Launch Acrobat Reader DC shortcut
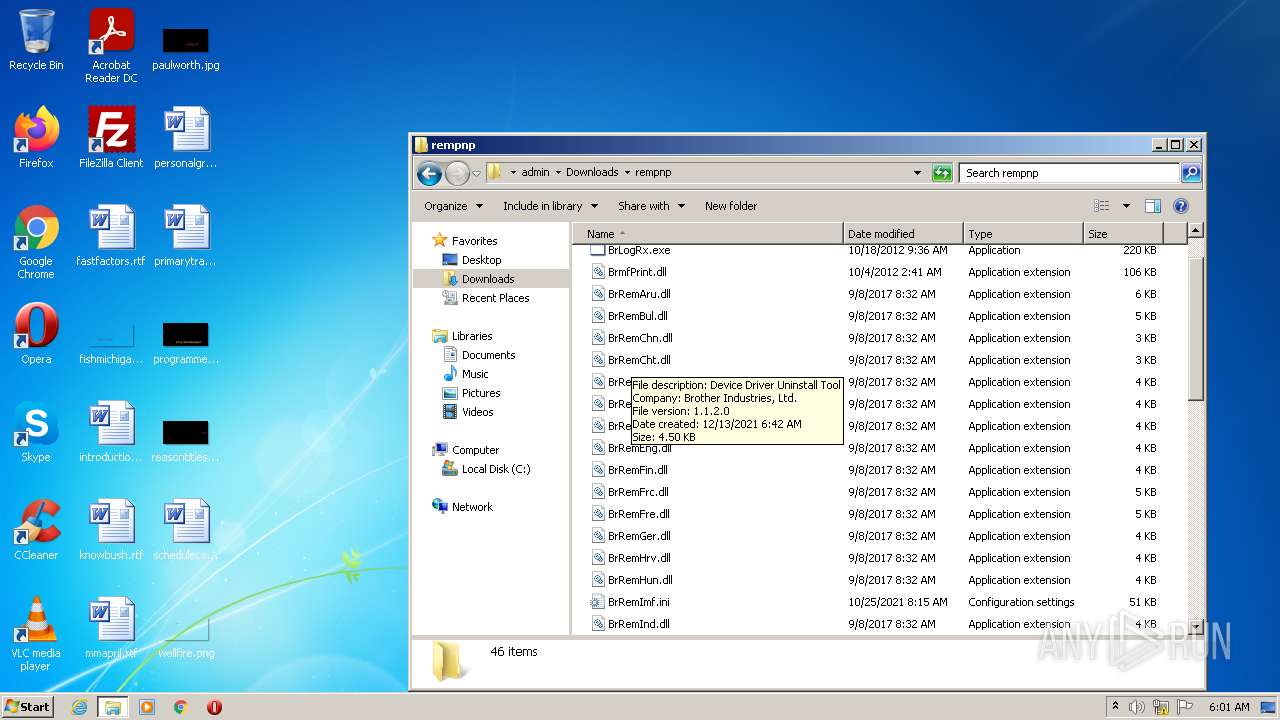Viewport: 1280px width, 720px height. [111, 46]
